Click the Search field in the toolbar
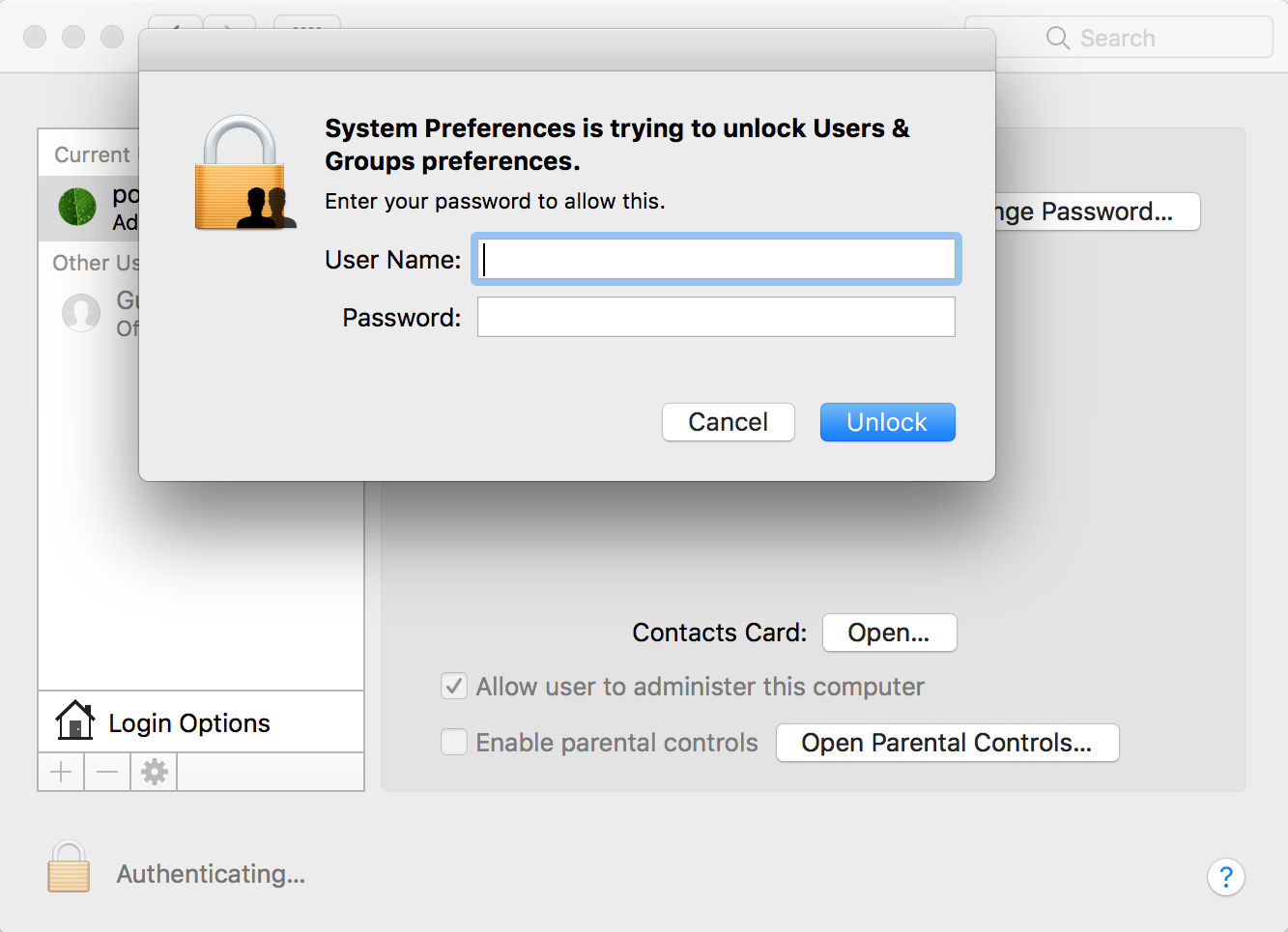Viewport: 1288px width, 932px height. point(1118,38)
